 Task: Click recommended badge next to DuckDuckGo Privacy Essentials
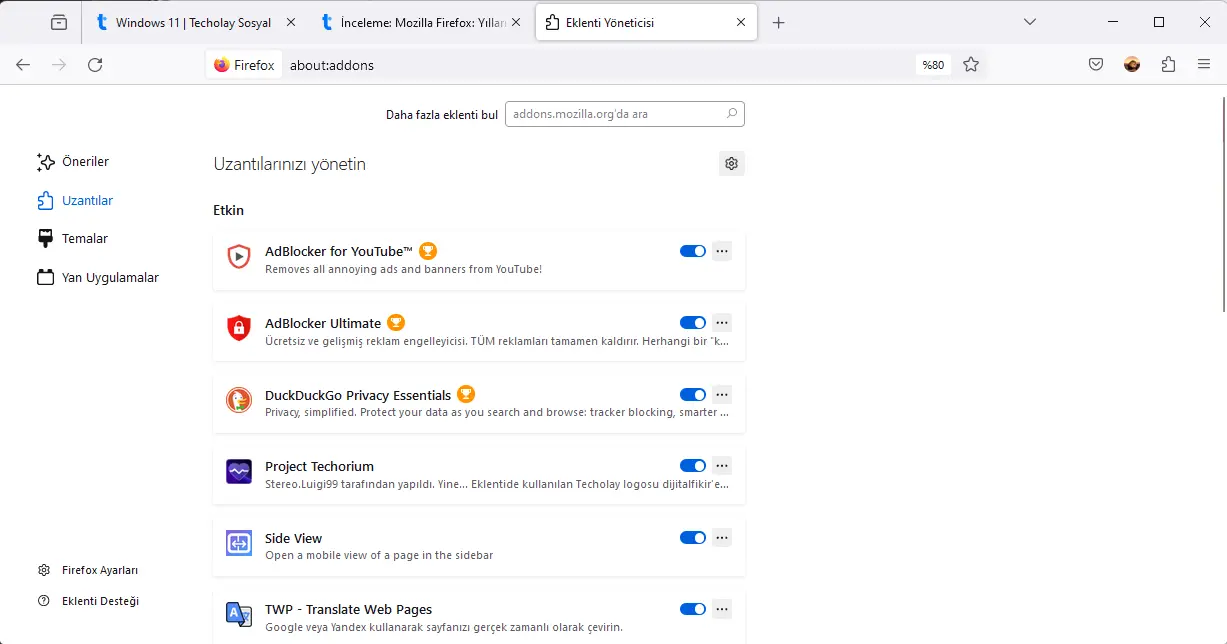coord(466,394)
